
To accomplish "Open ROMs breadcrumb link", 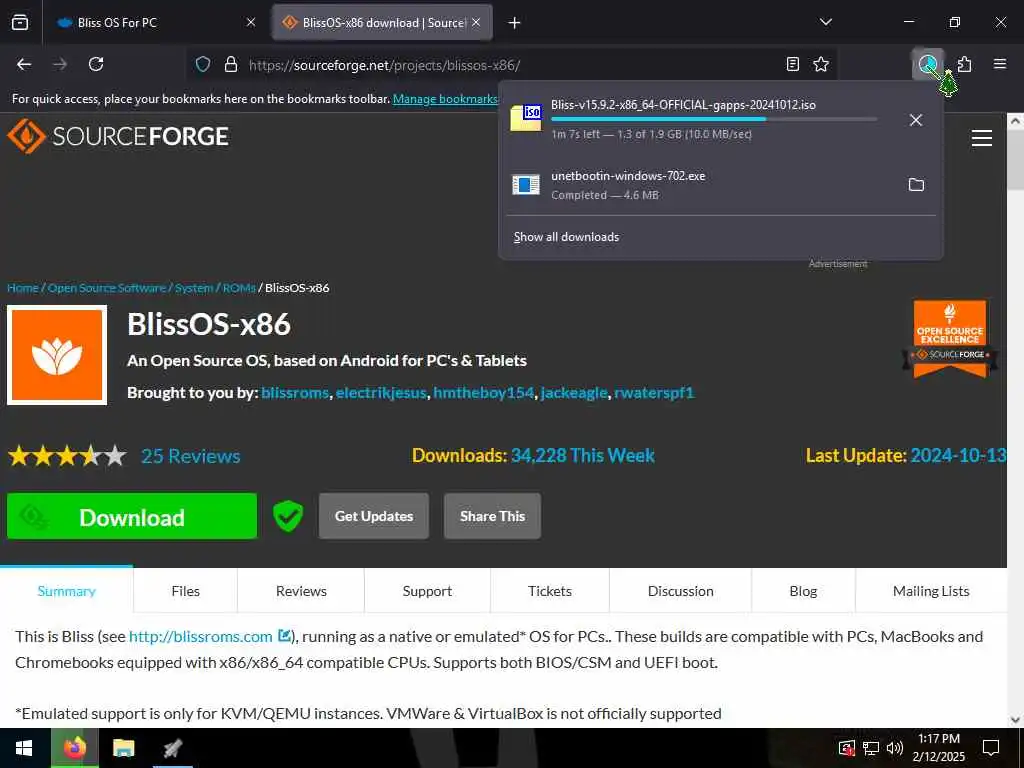I will click(239, 288).
